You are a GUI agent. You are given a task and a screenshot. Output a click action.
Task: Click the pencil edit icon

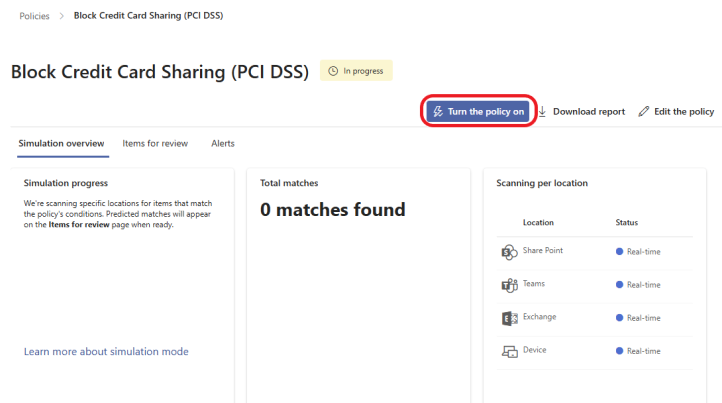coord(643,111)
